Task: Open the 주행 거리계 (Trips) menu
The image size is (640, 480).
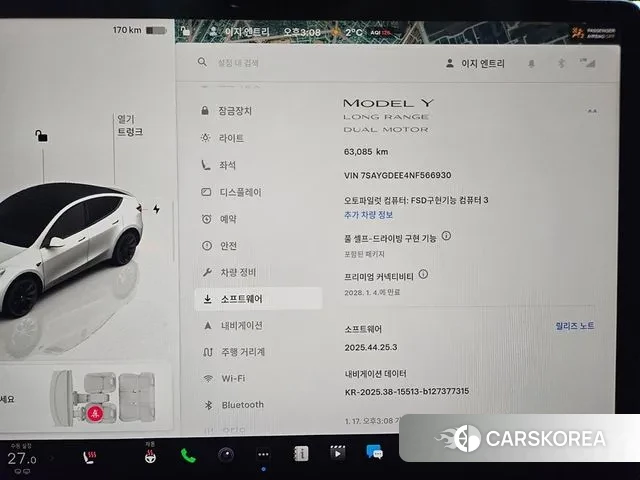Action: pyautogui.click(x=234, y=351)
